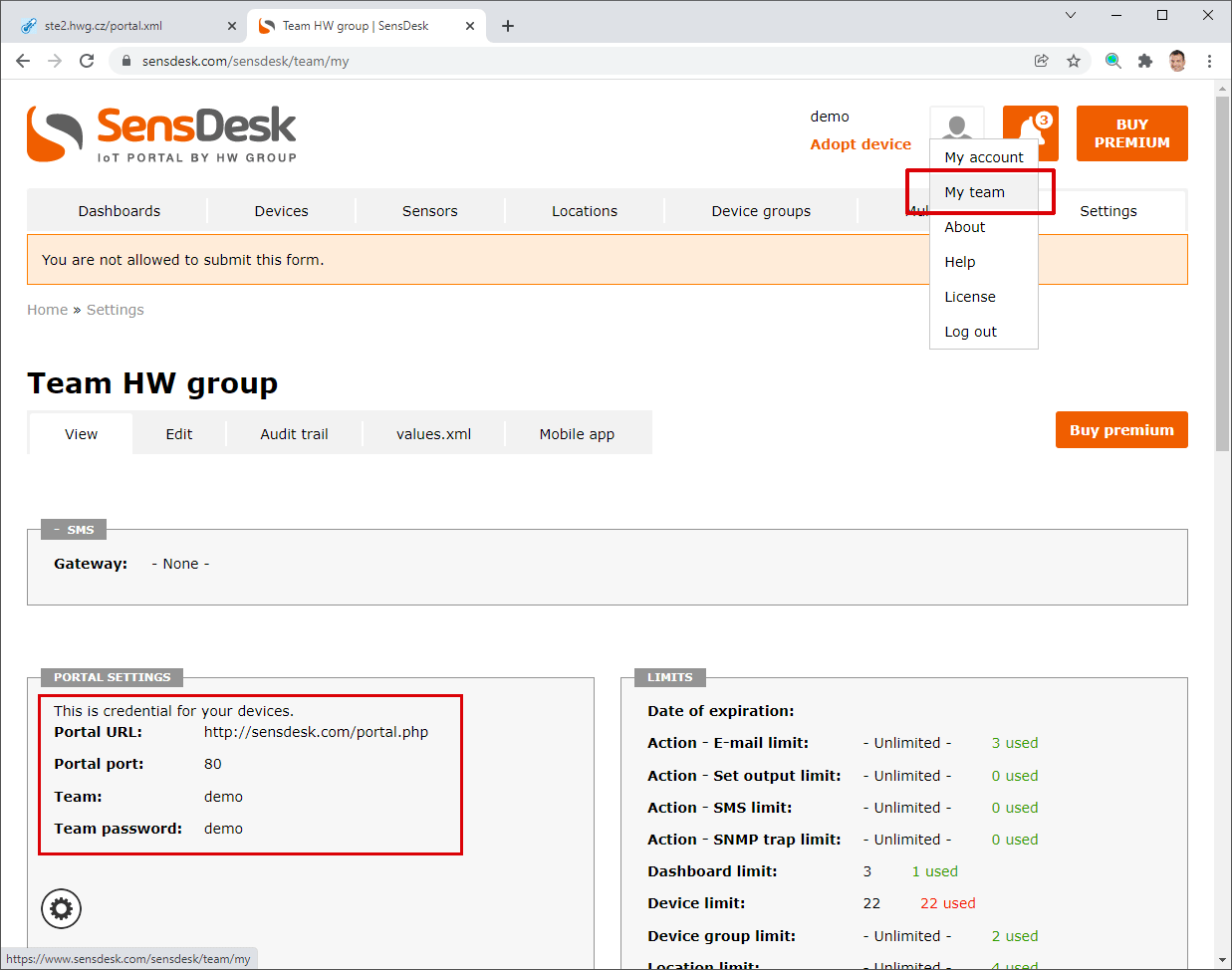Open the tab search chevron
Screen dimensions: 1232x970
(x=1071, y=15)
